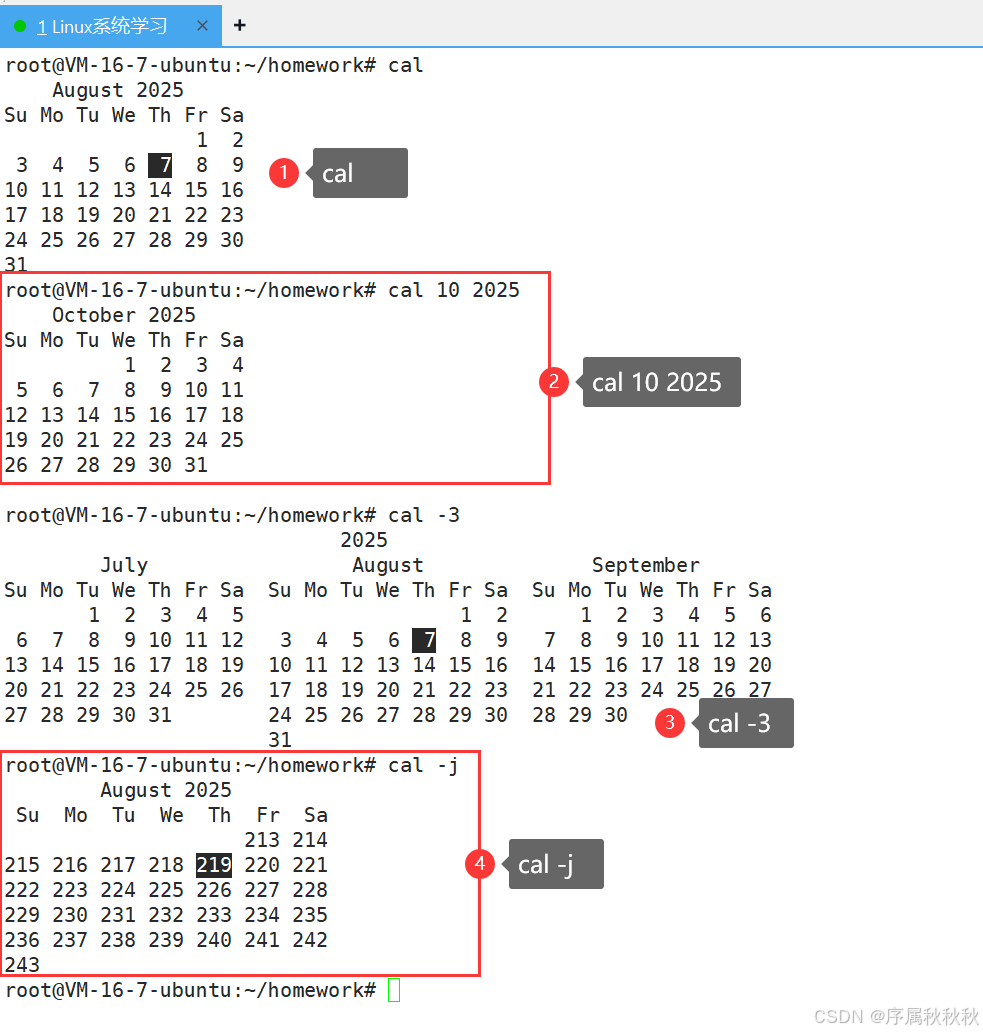Click Julian day 243 on last calendar row
The width and height of the screenshot is (983, 1034).
point(22,965)
